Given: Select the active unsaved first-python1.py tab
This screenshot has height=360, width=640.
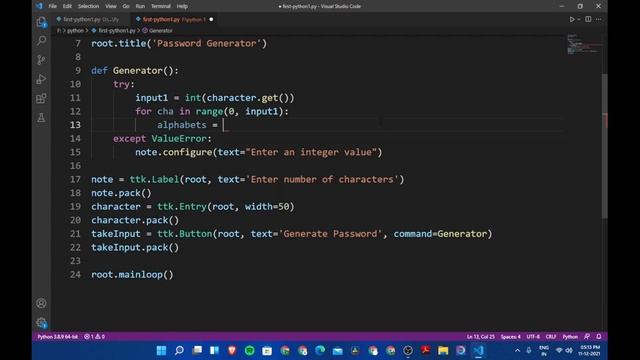Looking at the screenshot, I should tap(175, 19).
